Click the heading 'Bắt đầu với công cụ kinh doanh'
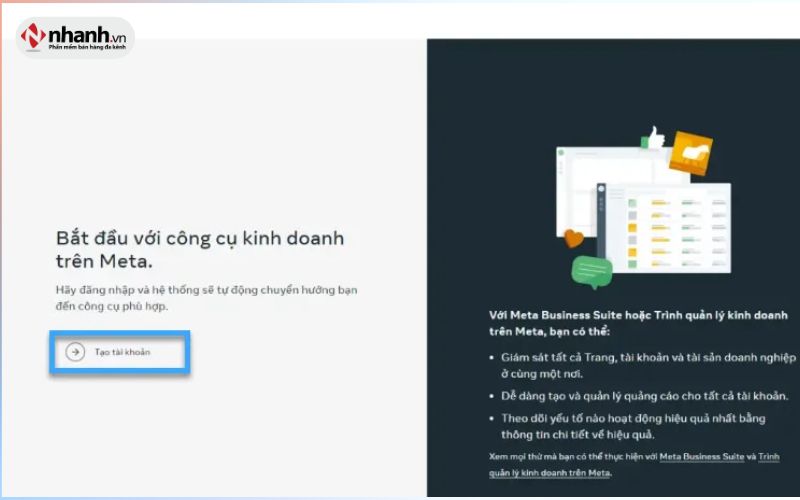This screenshot has width=800, height=500. 200,238
